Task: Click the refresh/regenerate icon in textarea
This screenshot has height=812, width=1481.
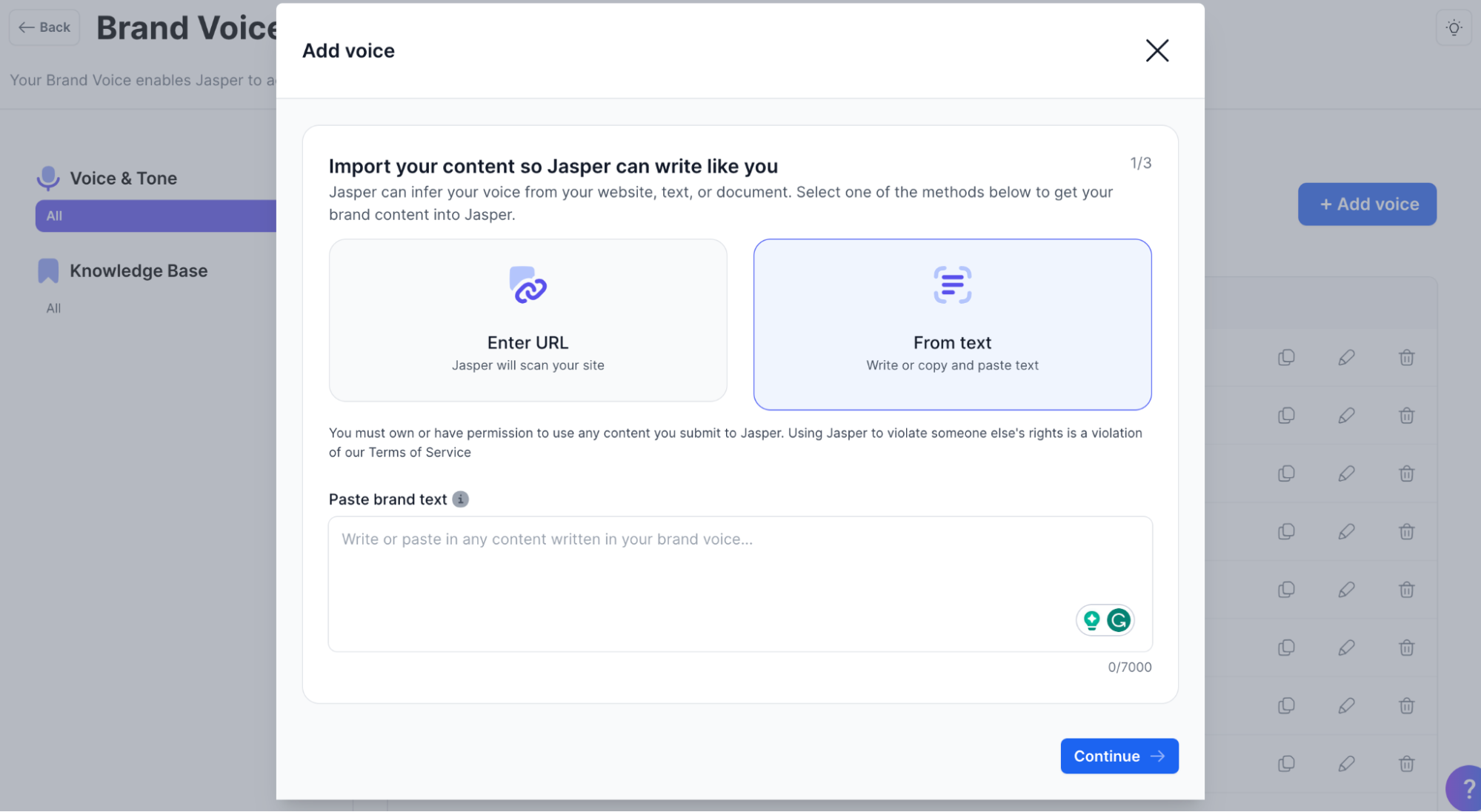Action: coord(1119,620)
